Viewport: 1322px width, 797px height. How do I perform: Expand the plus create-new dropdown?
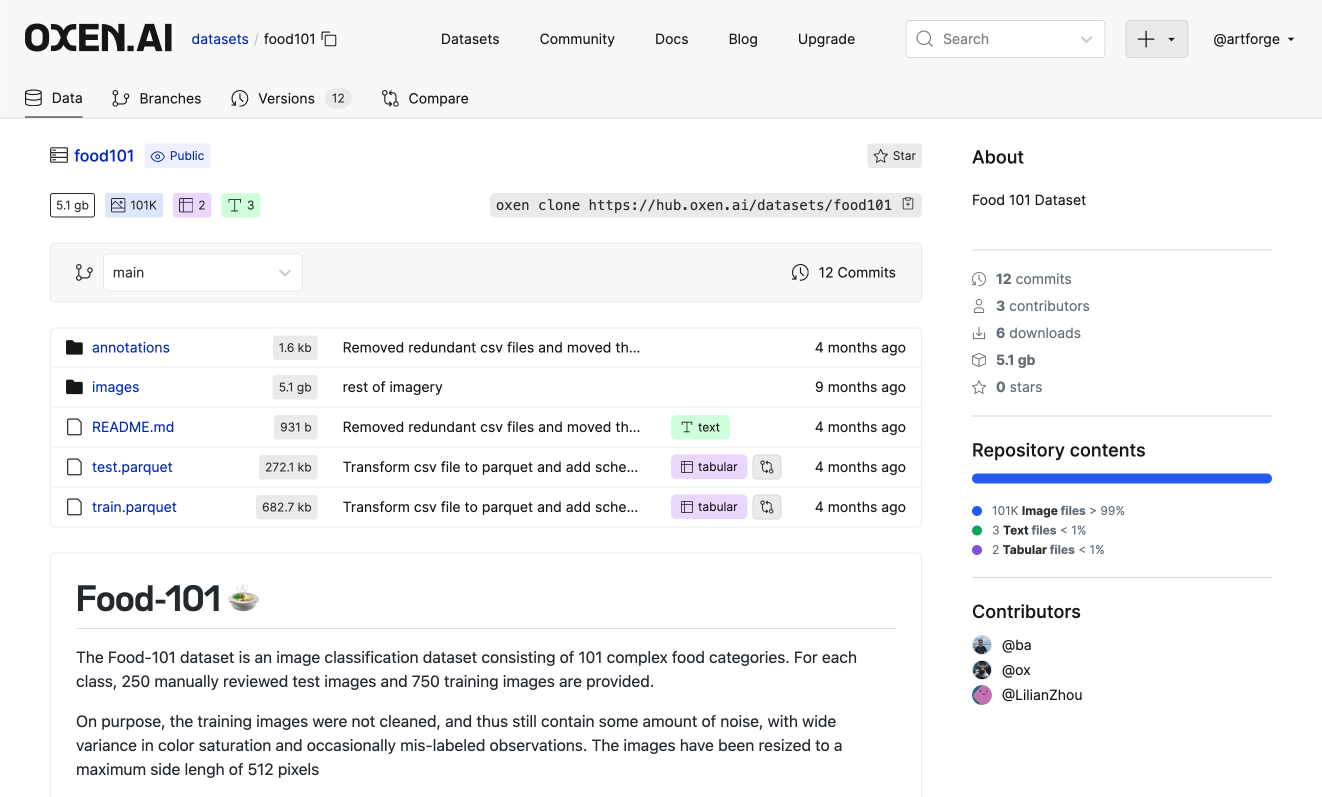1156,39
